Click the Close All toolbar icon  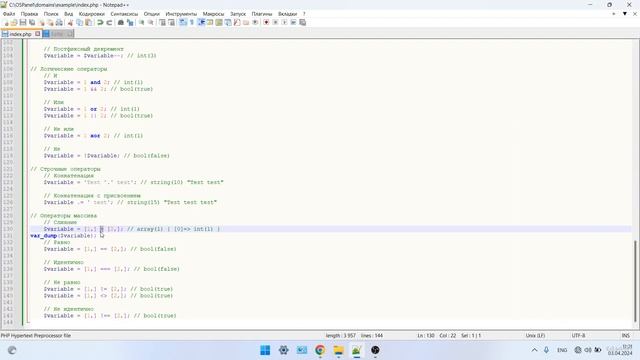(50, 22)
